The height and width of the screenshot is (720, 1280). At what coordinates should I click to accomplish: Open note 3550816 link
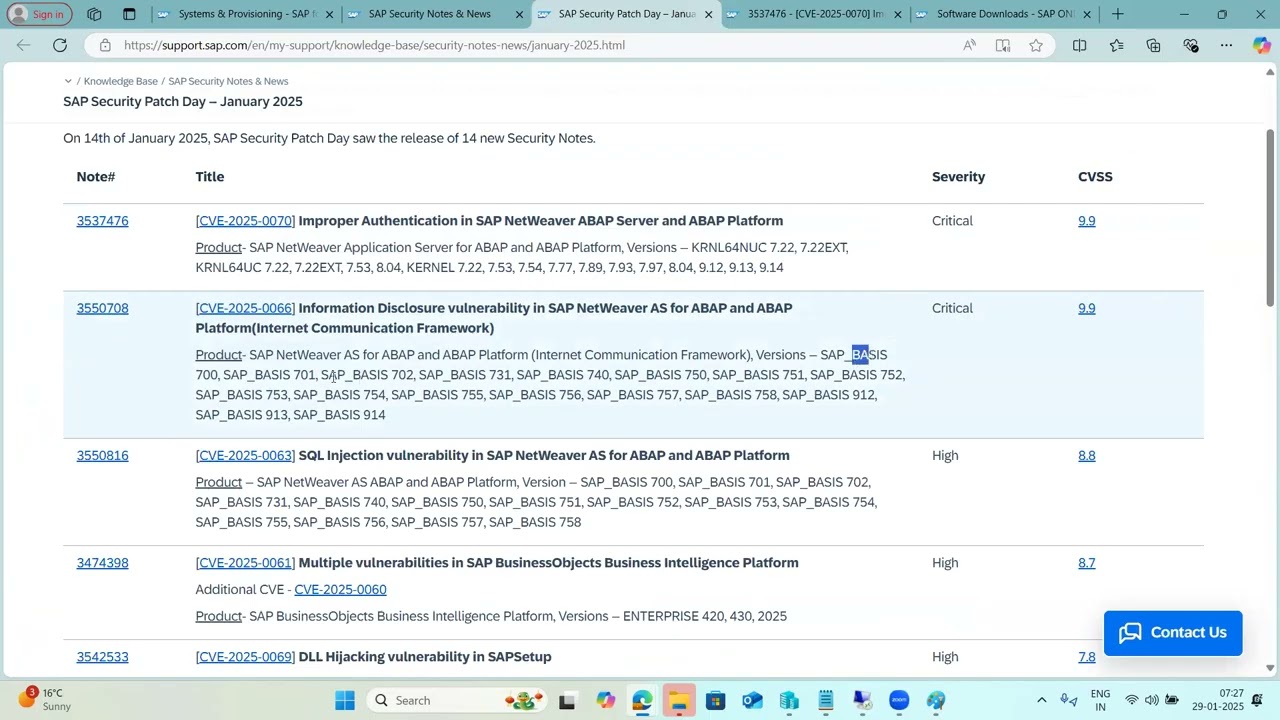(102, 455)
